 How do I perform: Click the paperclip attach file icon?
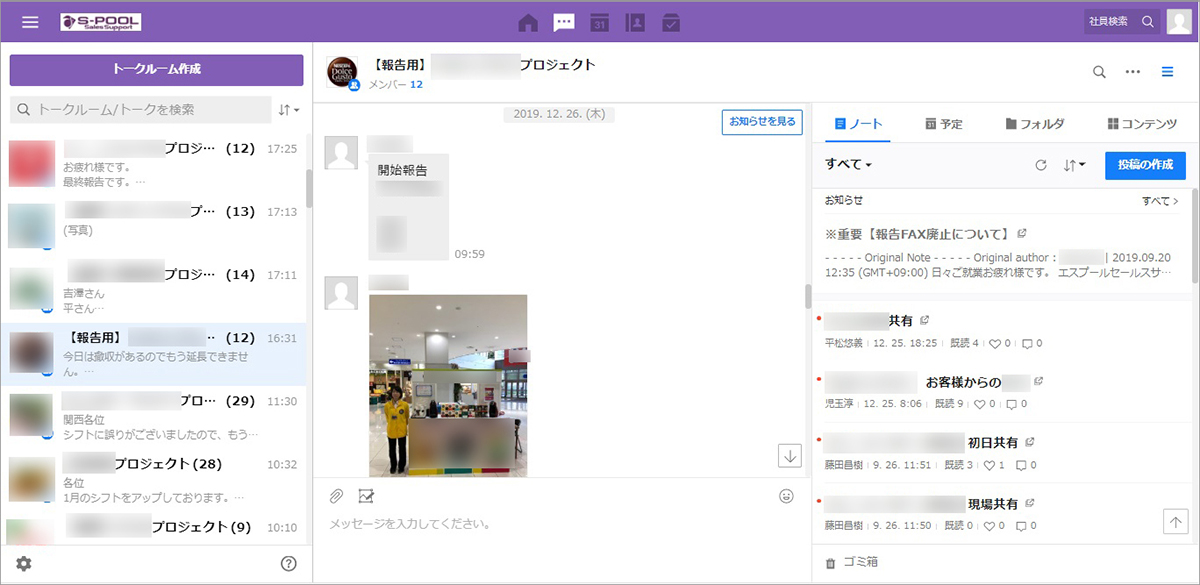(x=337, y=496)
